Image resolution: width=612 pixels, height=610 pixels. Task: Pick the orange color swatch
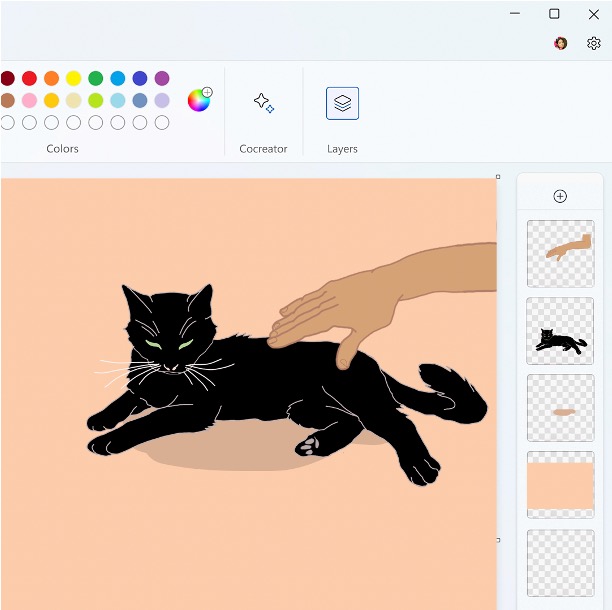[x=52, y=78]
